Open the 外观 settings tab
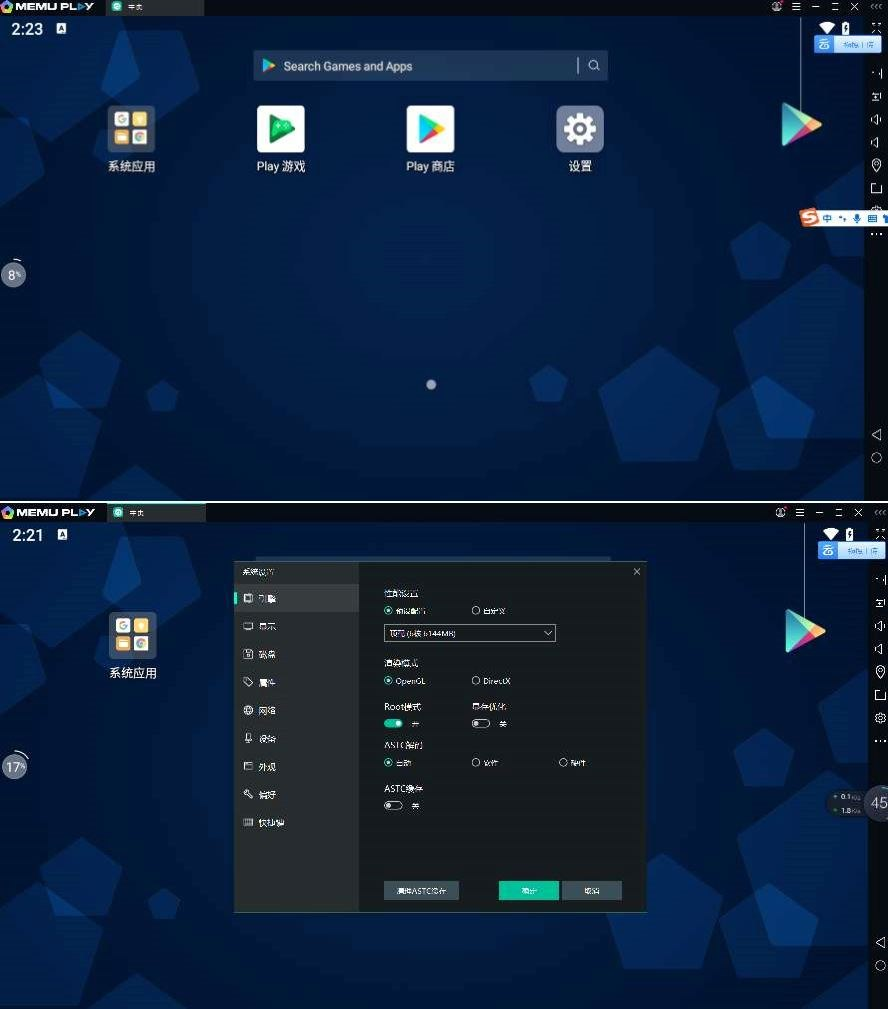This screenshot has height=1009, width=888. coord(266,766)
